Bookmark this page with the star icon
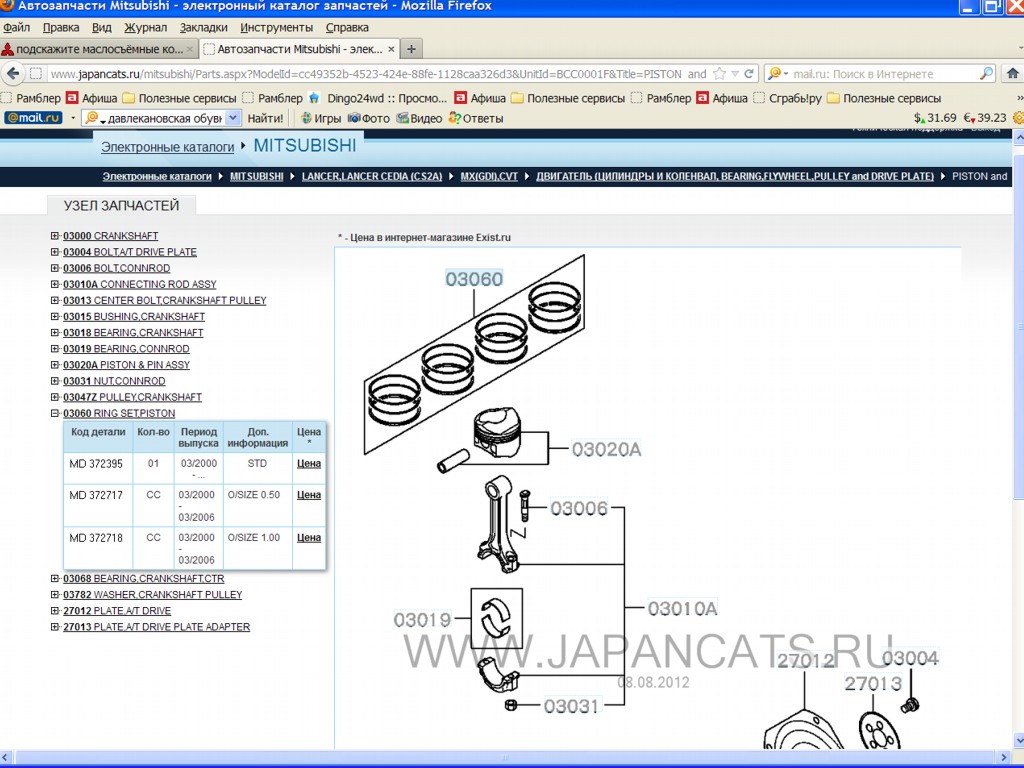The height and width of the screenshot is (768, 1024). coord(720,74)
